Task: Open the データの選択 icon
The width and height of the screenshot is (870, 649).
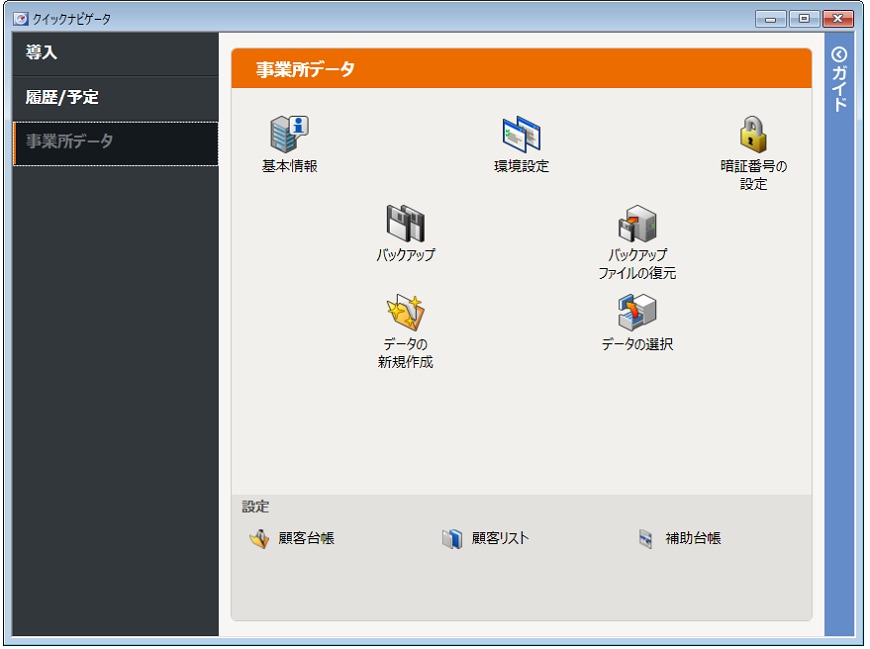Action: [637, 313]
